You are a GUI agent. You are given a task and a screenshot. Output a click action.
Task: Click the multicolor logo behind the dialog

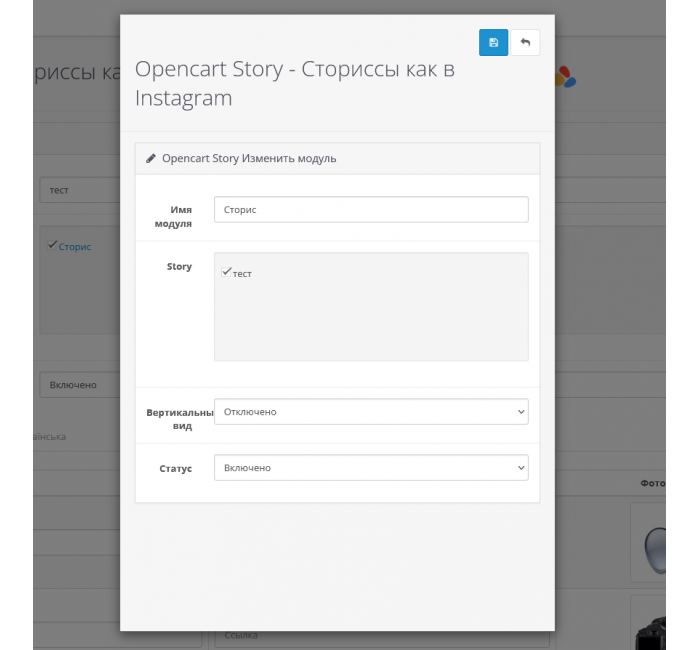[x=566, y=77]
